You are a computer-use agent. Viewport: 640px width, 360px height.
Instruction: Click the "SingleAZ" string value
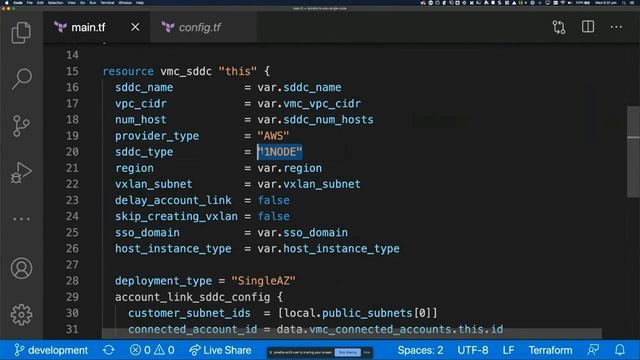(263, 281)
